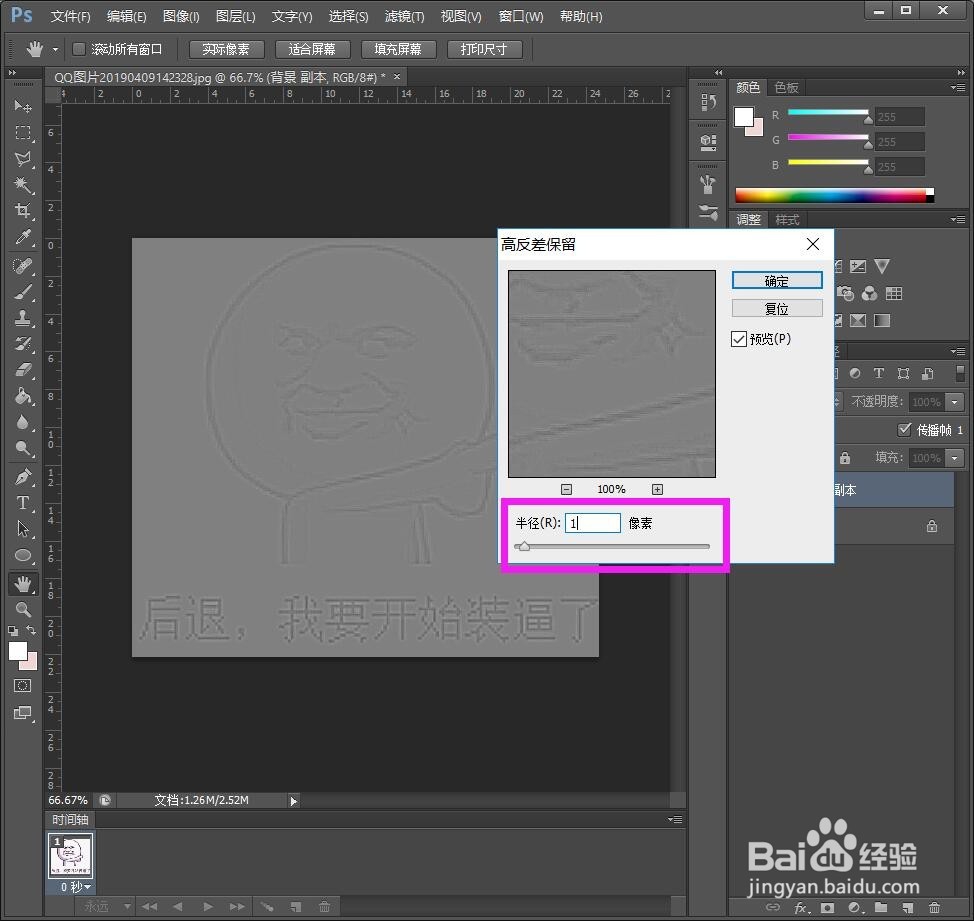Click the radius input field
This screenshot has height=921, width=974.
(x=593, y=523)
